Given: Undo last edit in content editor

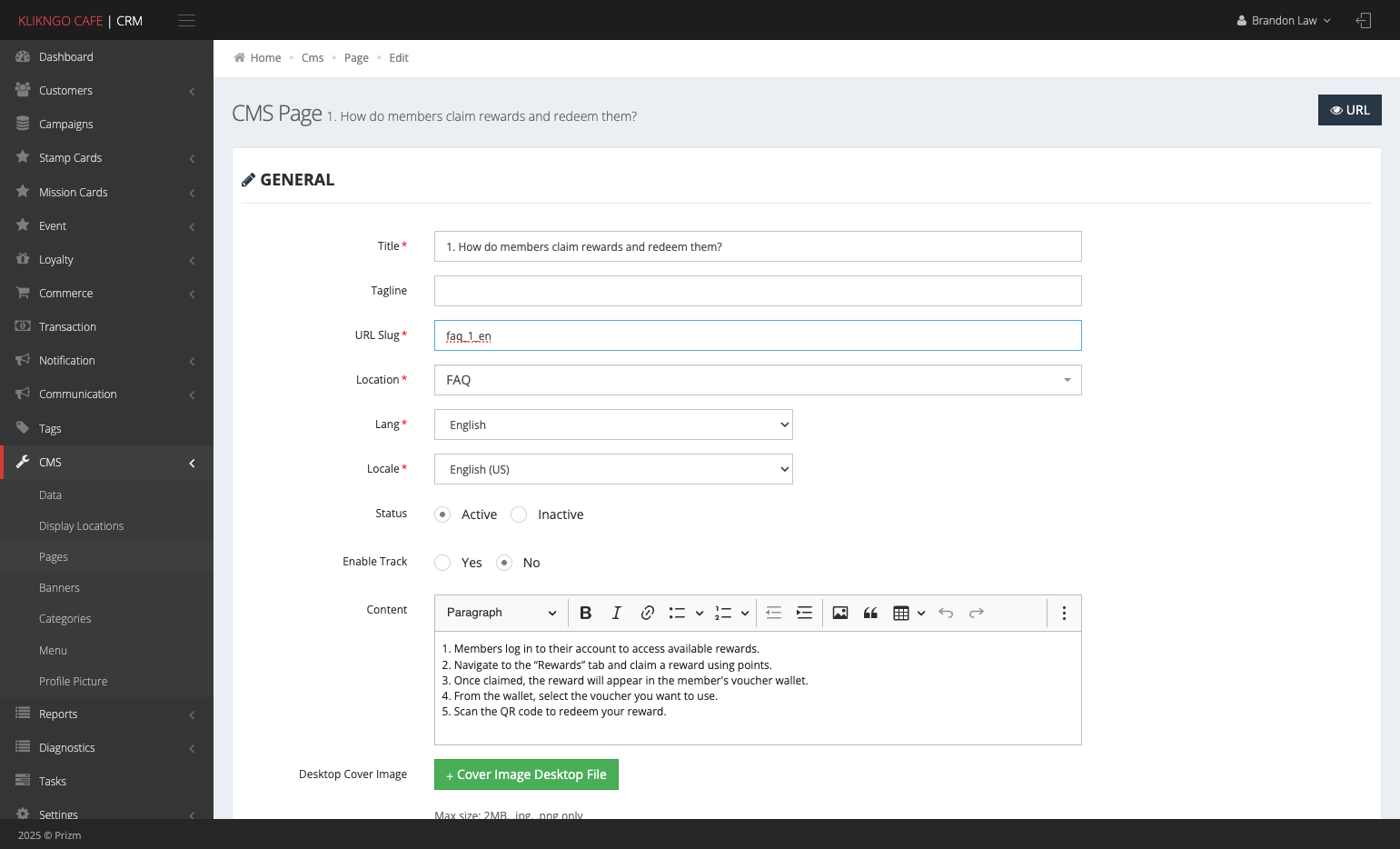Looking at the screenshot, I should (946, 613).
